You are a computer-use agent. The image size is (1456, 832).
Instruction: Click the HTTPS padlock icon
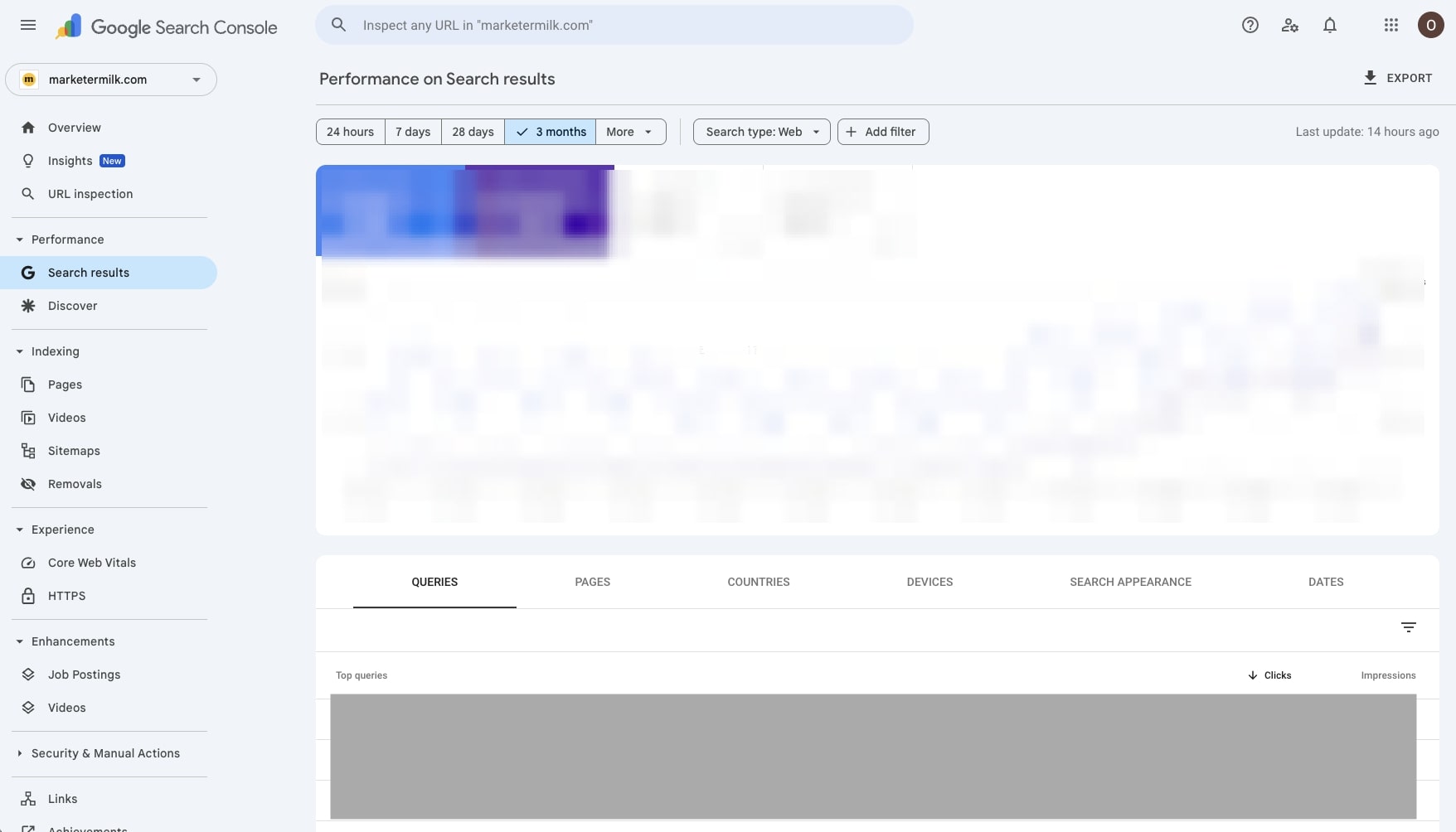pyautogui.click(x=28, y=596)
